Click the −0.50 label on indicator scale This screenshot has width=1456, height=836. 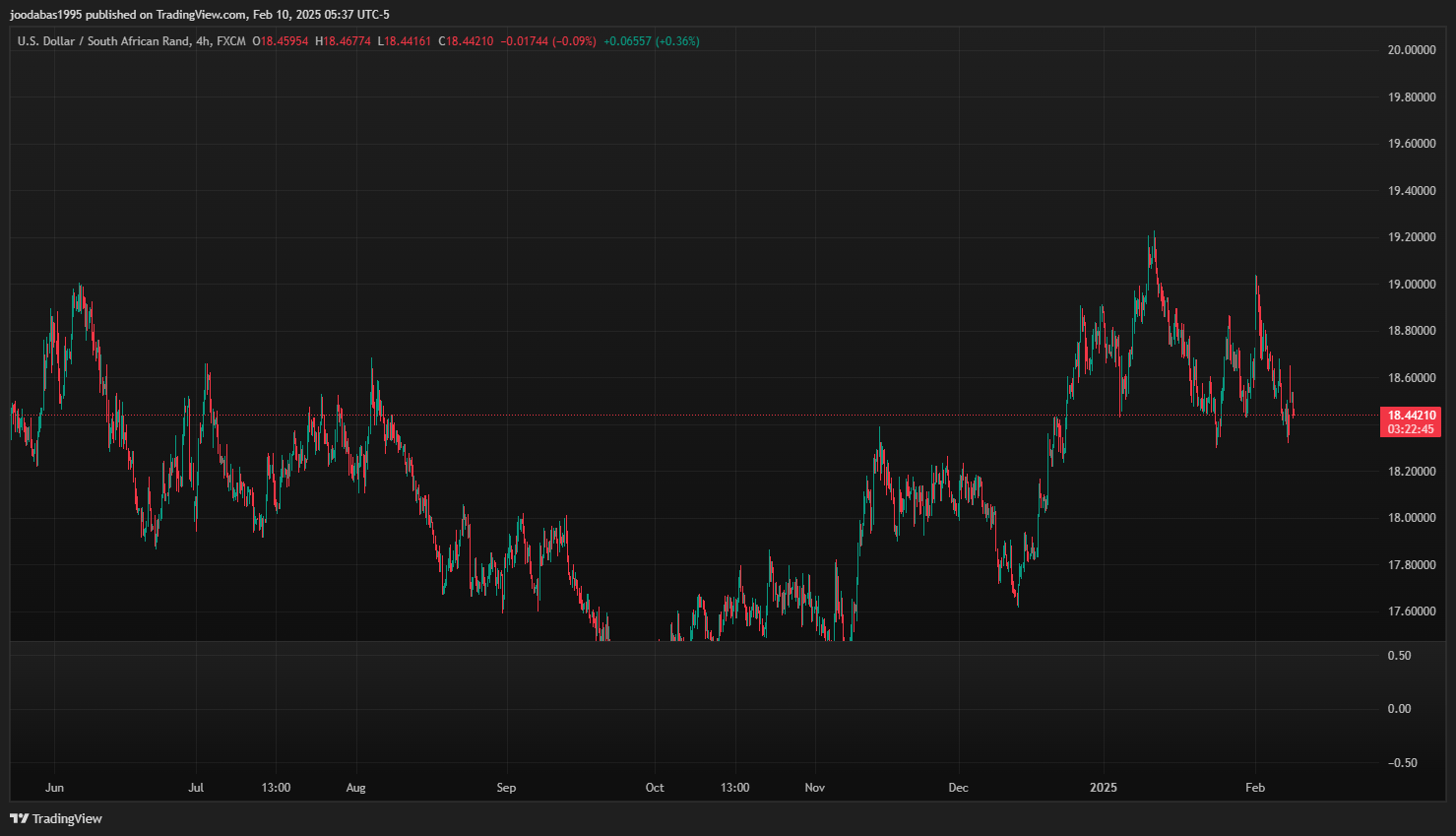(1402, 763)
